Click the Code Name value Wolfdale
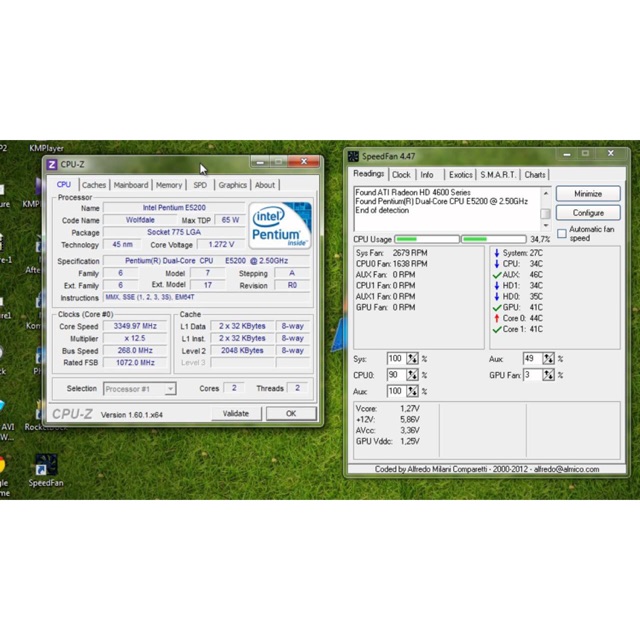The width and height of the screenshot is (640, 640). (x=140, y=220)
